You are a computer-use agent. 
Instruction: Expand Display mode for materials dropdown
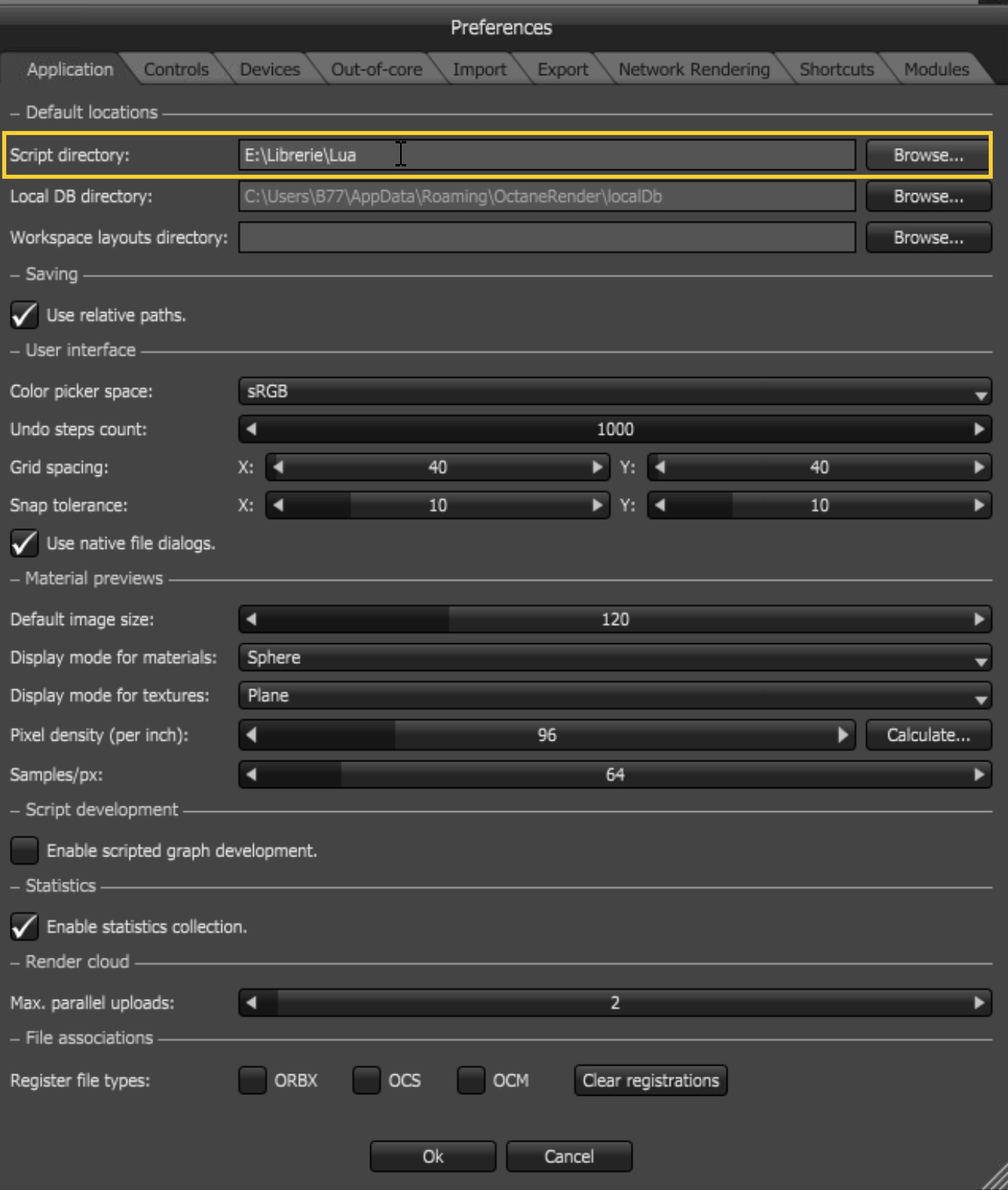click(x=615, y=658)
